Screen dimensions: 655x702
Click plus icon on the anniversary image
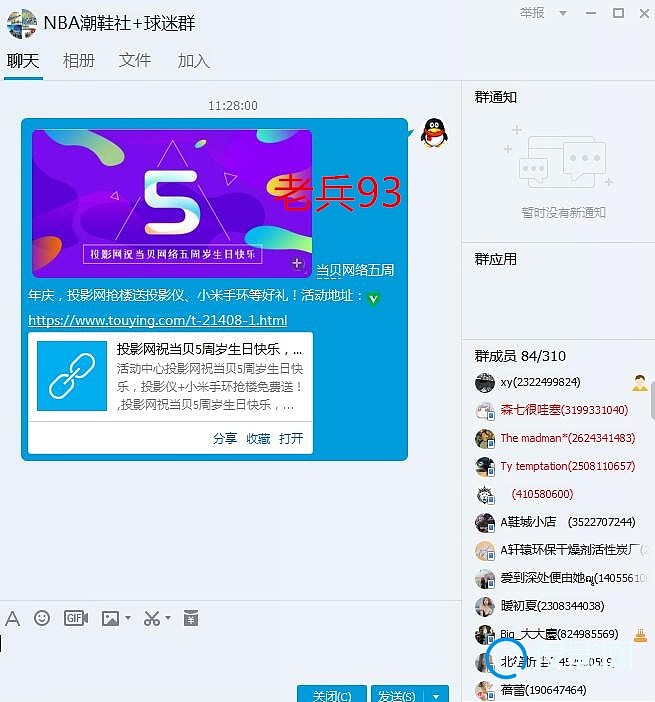click(x=297, y=264)
